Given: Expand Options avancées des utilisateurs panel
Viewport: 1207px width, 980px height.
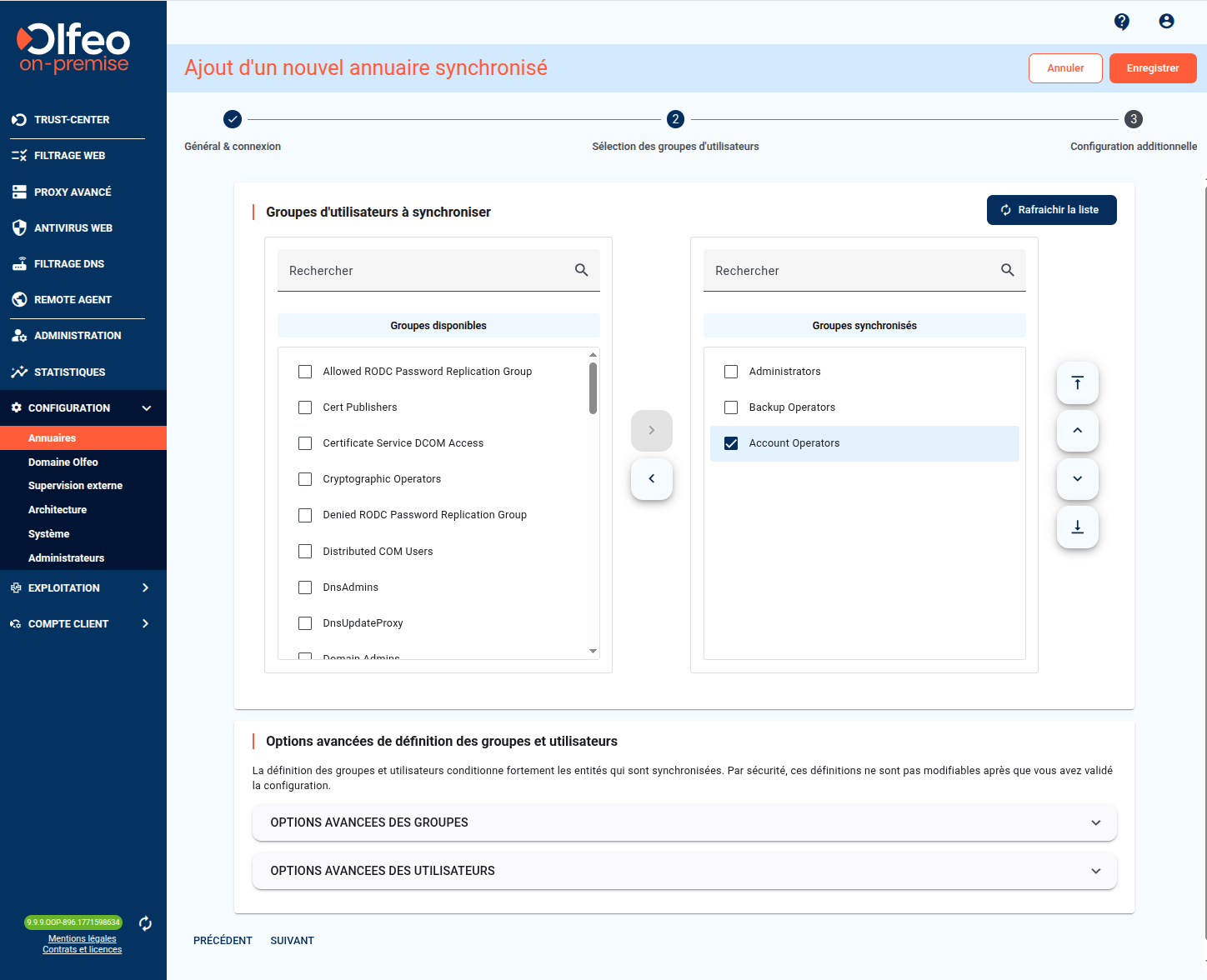Looking at the screenshot, I should [684, 871].
